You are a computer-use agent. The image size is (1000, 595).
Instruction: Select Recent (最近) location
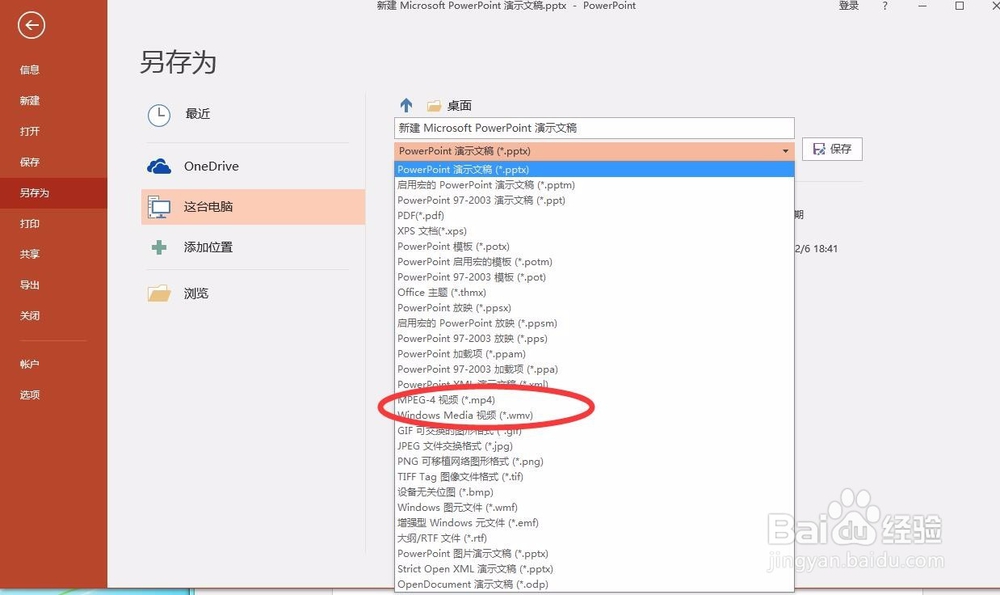click(253, 115)
